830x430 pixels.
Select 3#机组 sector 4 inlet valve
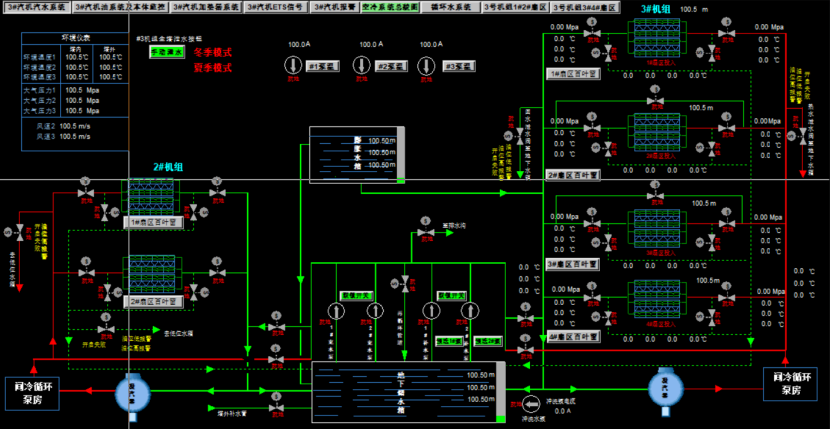(x=592, y=298)
